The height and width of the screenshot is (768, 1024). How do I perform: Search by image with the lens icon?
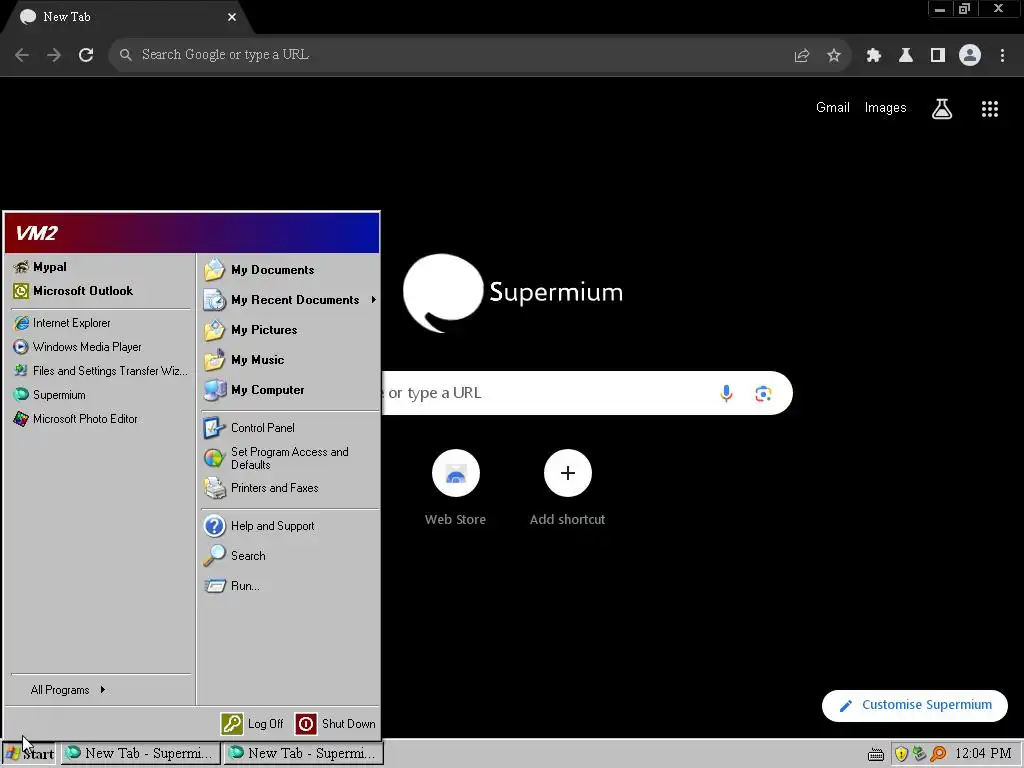[x=763, y=393]
